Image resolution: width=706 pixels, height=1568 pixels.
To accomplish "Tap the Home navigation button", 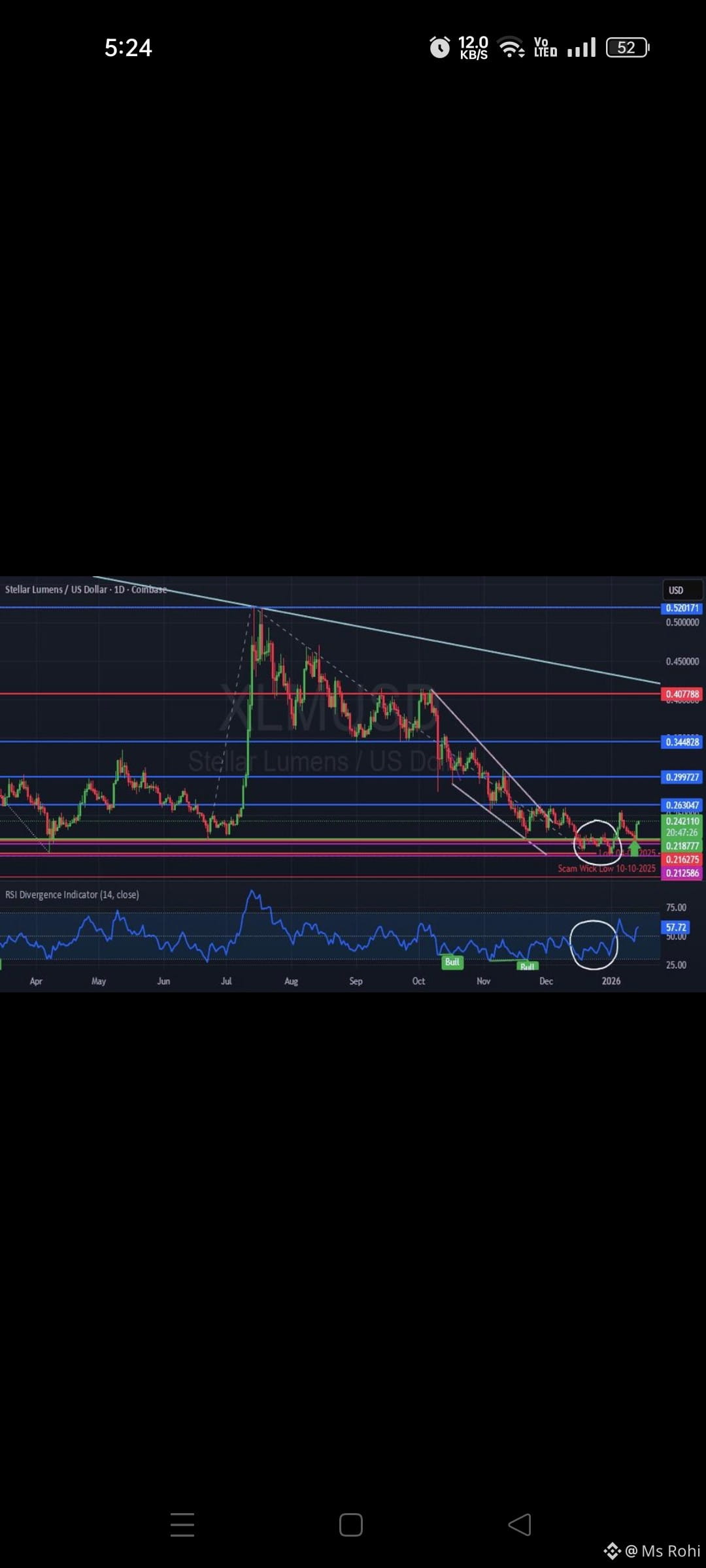I will click(351, 1525).
